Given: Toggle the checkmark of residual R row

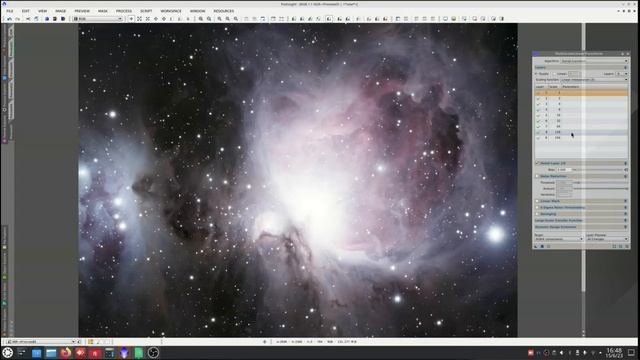Looking at the screenshot, I should 538,138.
